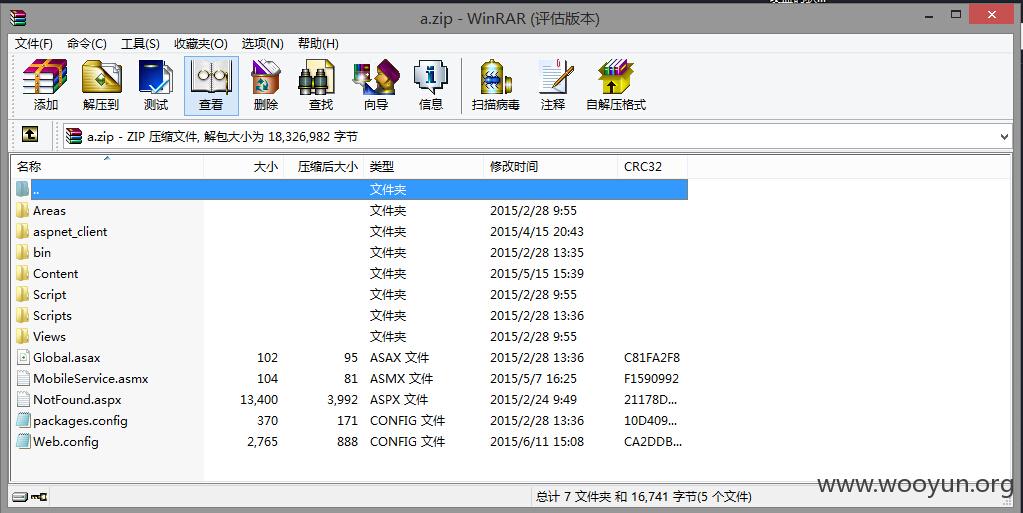Click the Content folder icon
The image size is (1023, 513).
23,273
